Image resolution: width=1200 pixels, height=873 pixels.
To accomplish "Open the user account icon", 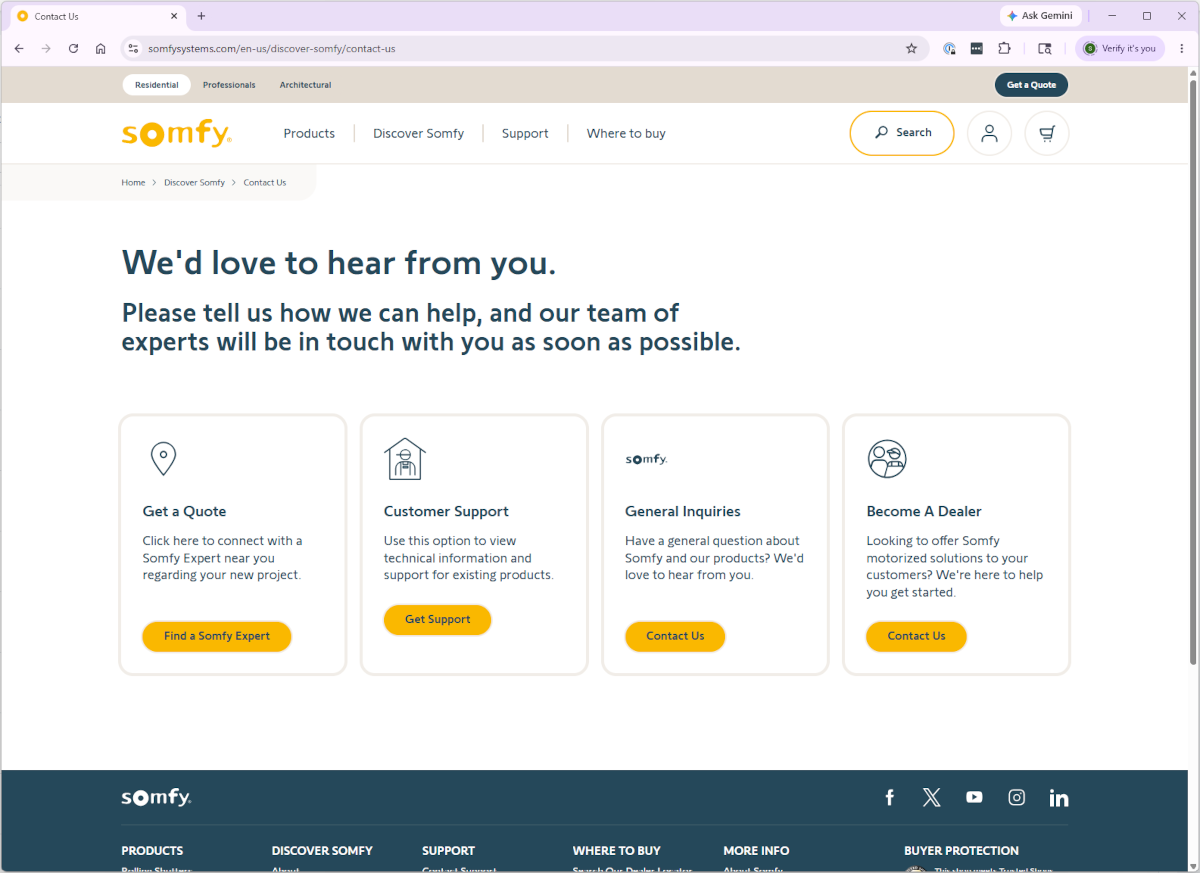I will 989,133.
